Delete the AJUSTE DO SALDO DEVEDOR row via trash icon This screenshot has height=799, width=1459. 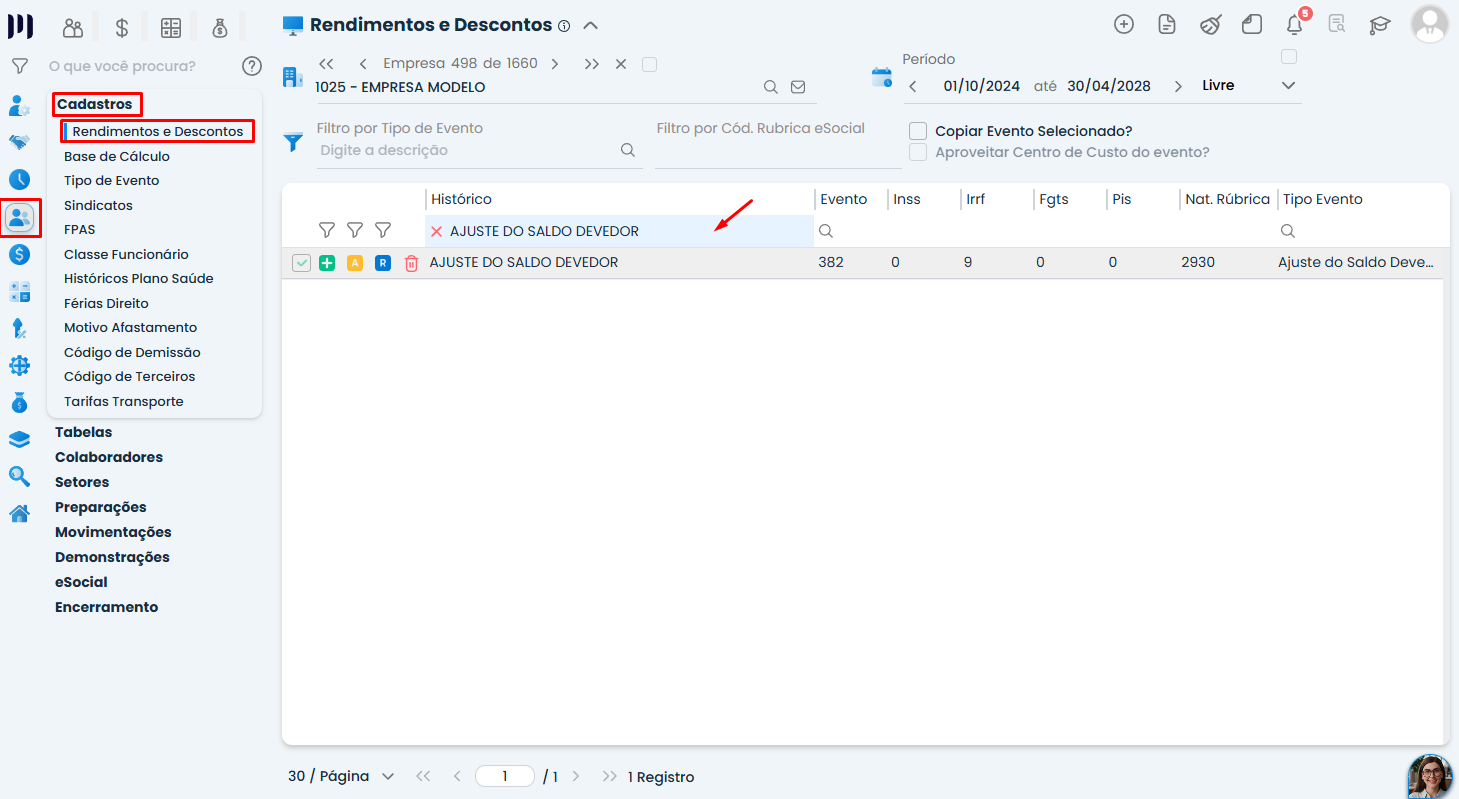coord(411,263)
